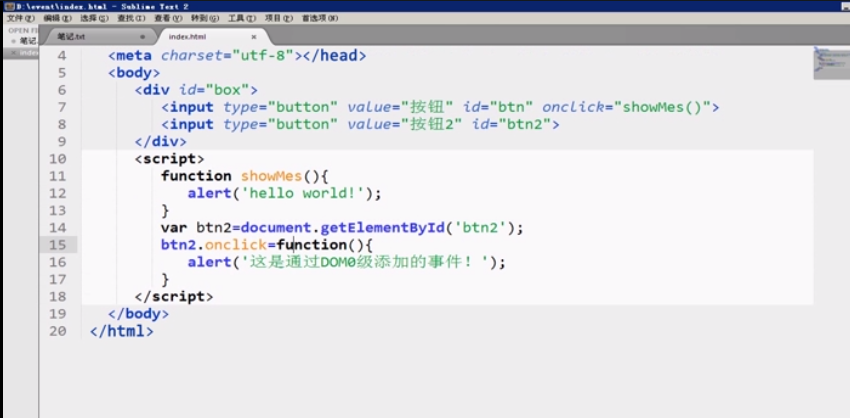Screen dimensions: 850x418
Task: Open the 查看 (View) menu
Action: click(x=168, y=18)
